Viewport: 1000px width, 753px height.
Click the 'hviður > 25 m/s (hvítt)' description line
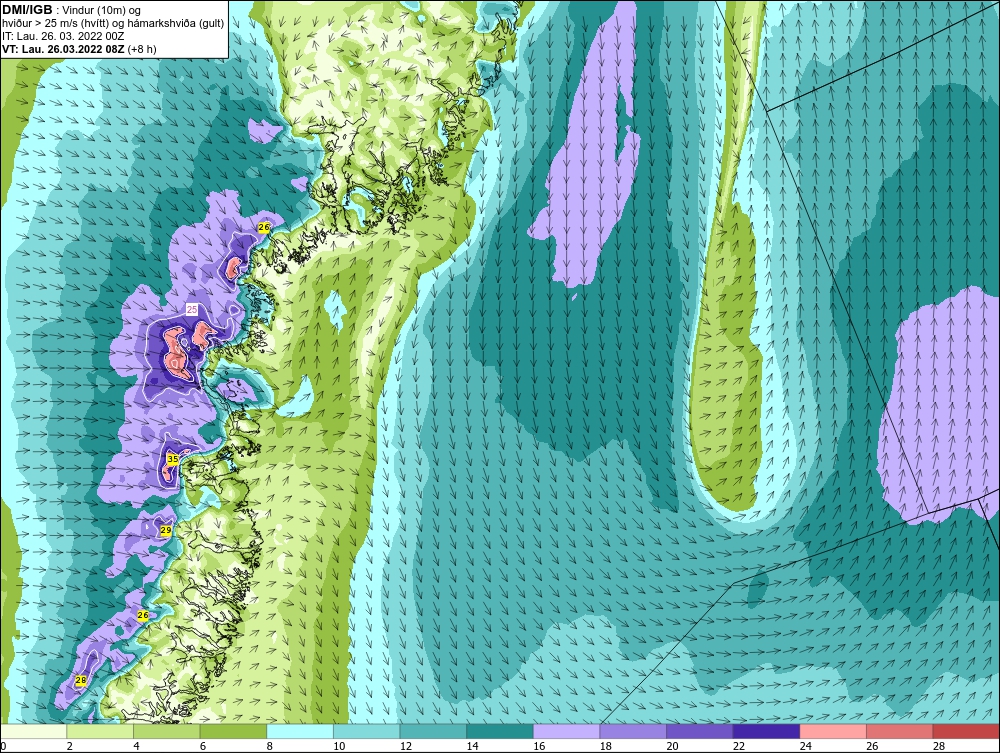(113, 24)
